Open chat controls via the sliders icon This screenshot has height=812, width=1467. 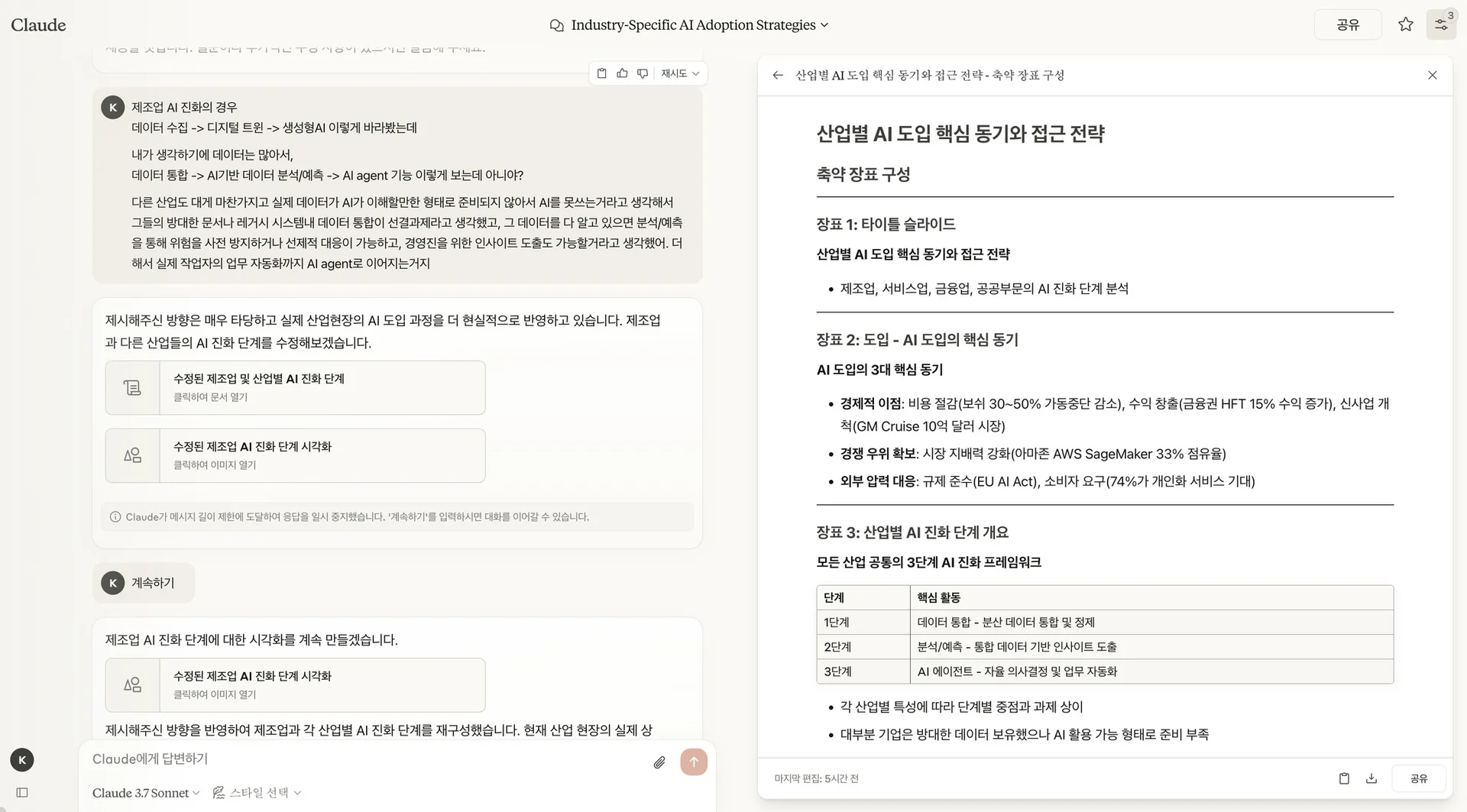(x=1443, y=24)
